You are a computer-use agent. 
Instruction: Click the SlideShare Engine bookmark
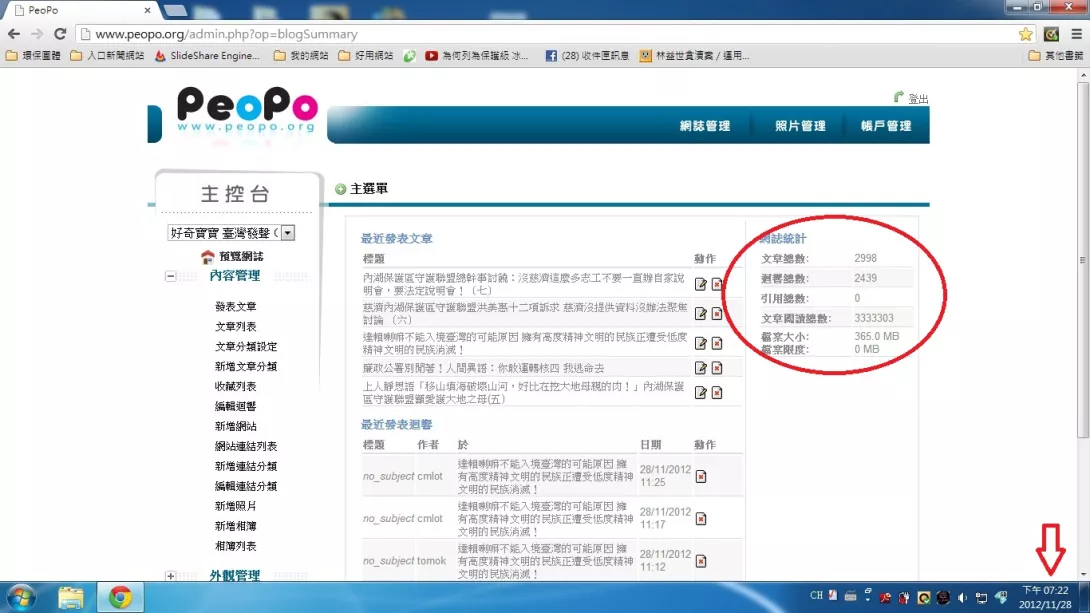207,56
